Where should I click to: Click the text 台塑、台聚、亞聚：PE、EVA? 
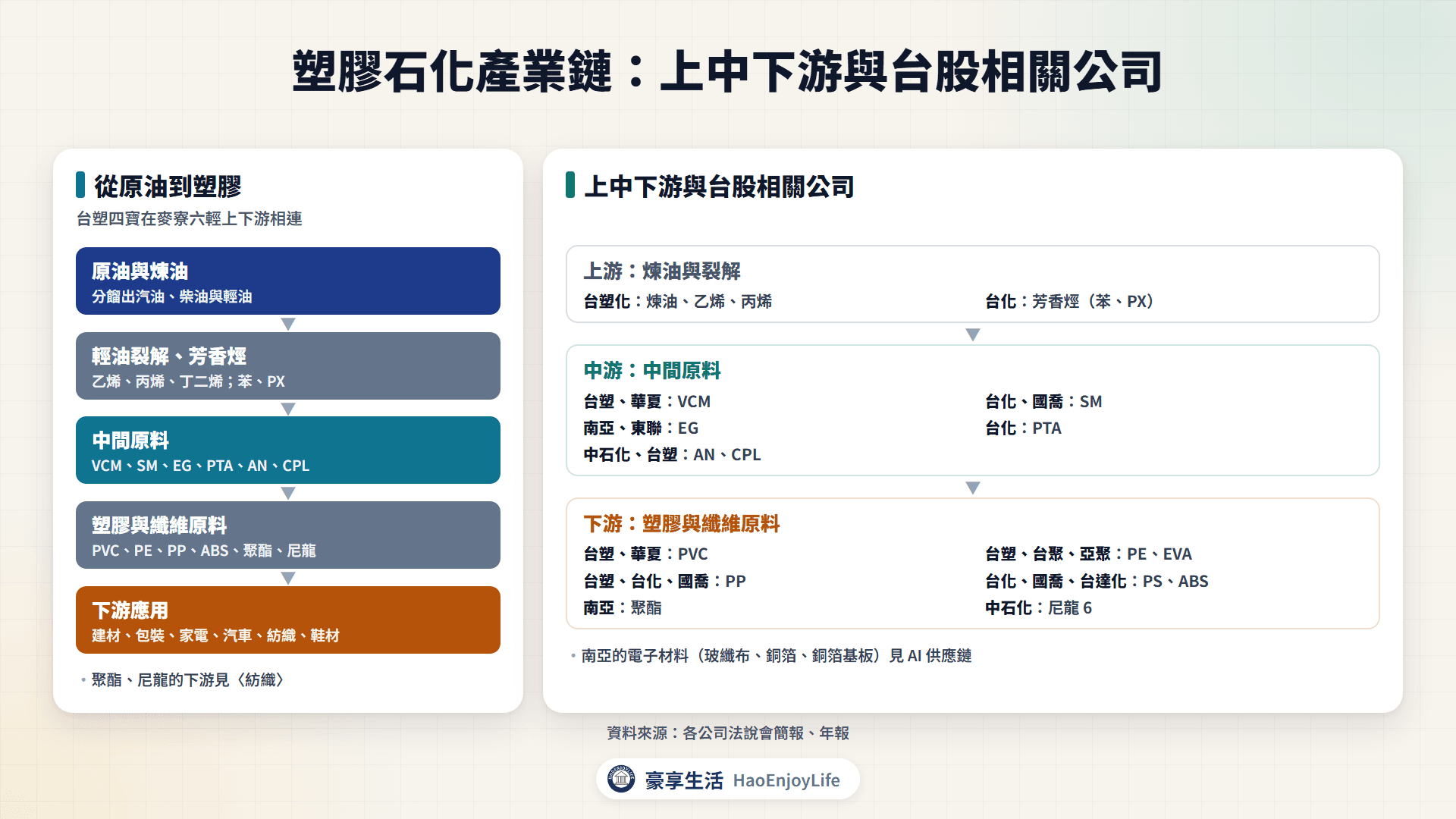click(x=1088, y=554)
